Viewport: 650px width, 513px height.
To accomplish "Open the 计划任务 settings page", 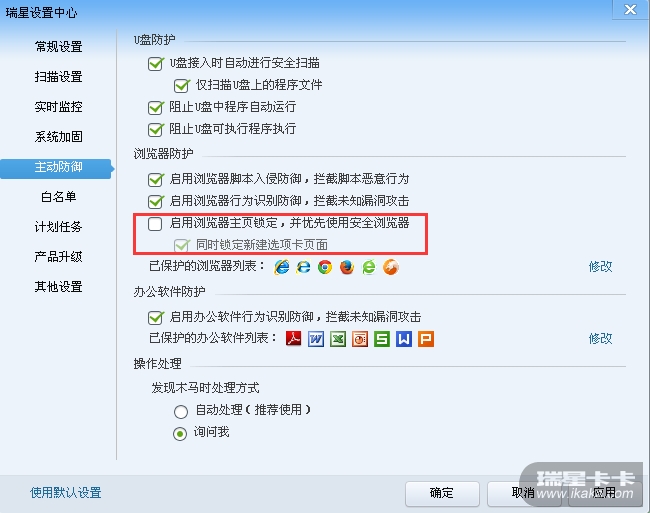I will pyautogui.click(x=58, y=226).
